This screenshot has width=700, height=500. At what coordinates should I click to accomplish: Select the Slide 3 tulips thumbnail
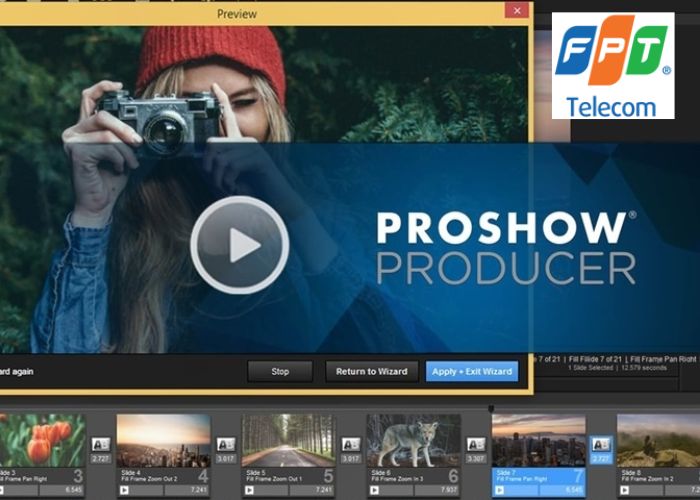click(x=41, y=440)
